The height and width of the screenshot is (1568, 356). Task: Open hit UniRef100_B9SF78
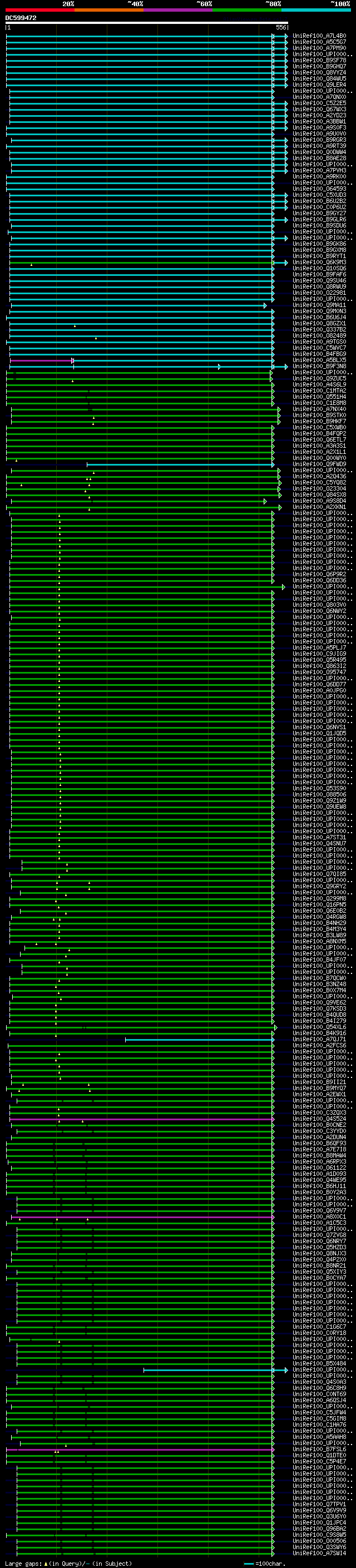319,60
